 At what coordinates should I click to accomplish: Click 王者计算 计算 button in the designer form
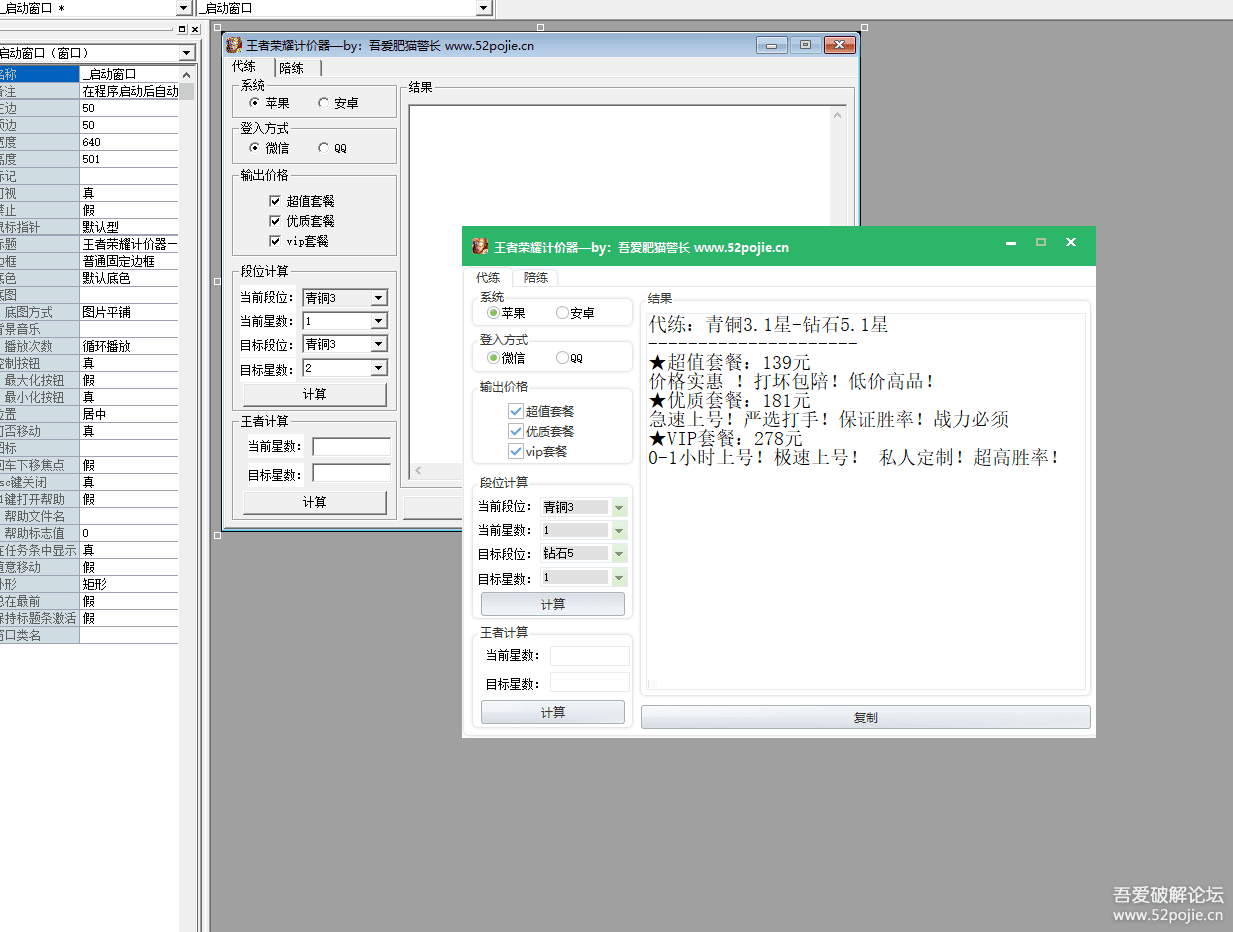coord(314,502)
